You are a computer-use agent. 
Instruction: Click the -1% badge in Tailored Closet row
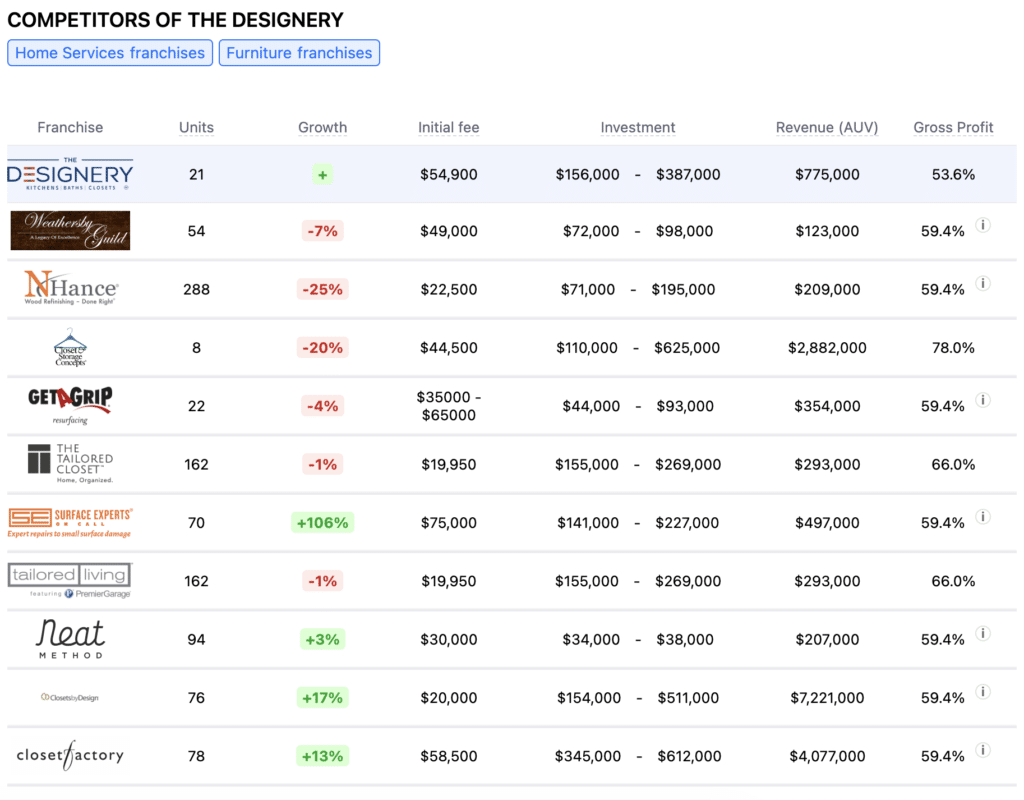click(x=323, y=464)
